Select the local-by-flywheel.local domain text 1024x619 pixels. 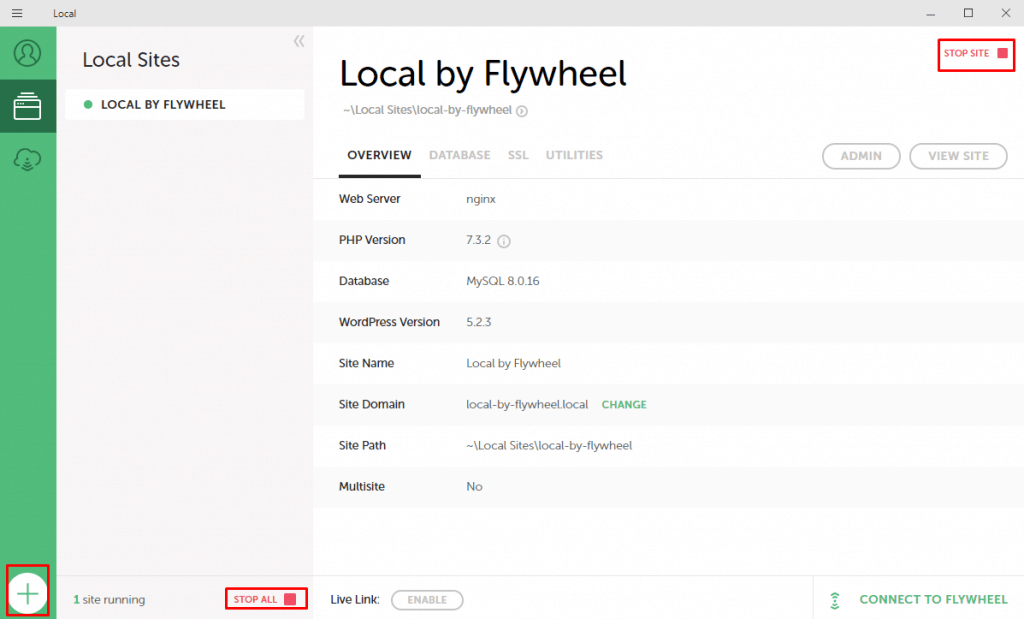click(x=527, y=404)
